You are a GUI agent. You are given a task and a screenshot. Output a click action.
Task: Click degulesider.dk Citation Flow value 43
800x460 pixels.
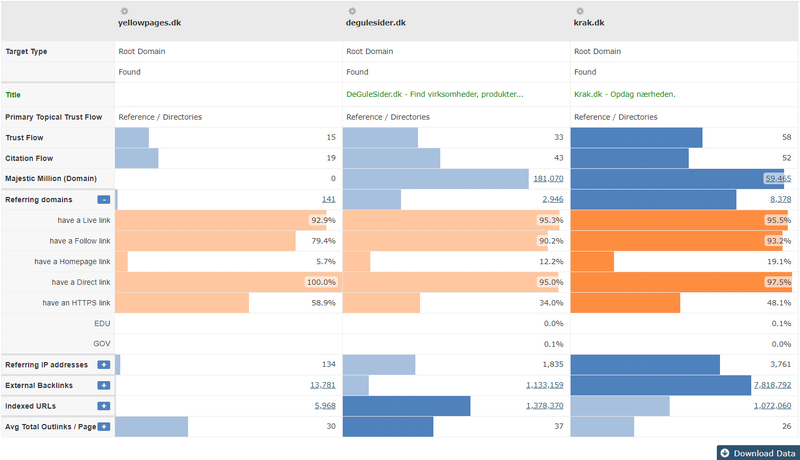coord(559,158)
